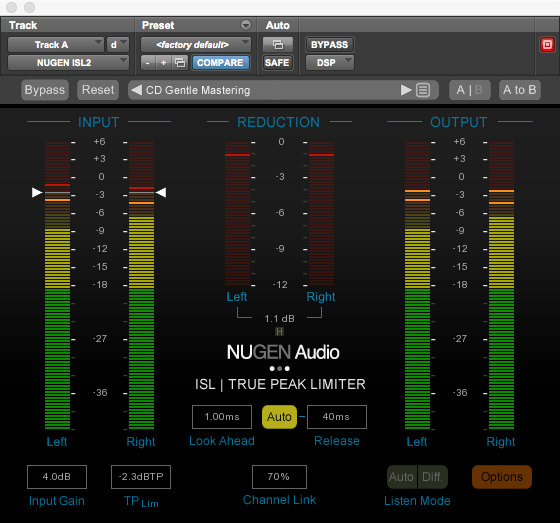This screenshot has height=523, width=560.
Task: Click the Right output level meter
Action: click(x=501, y=285)
